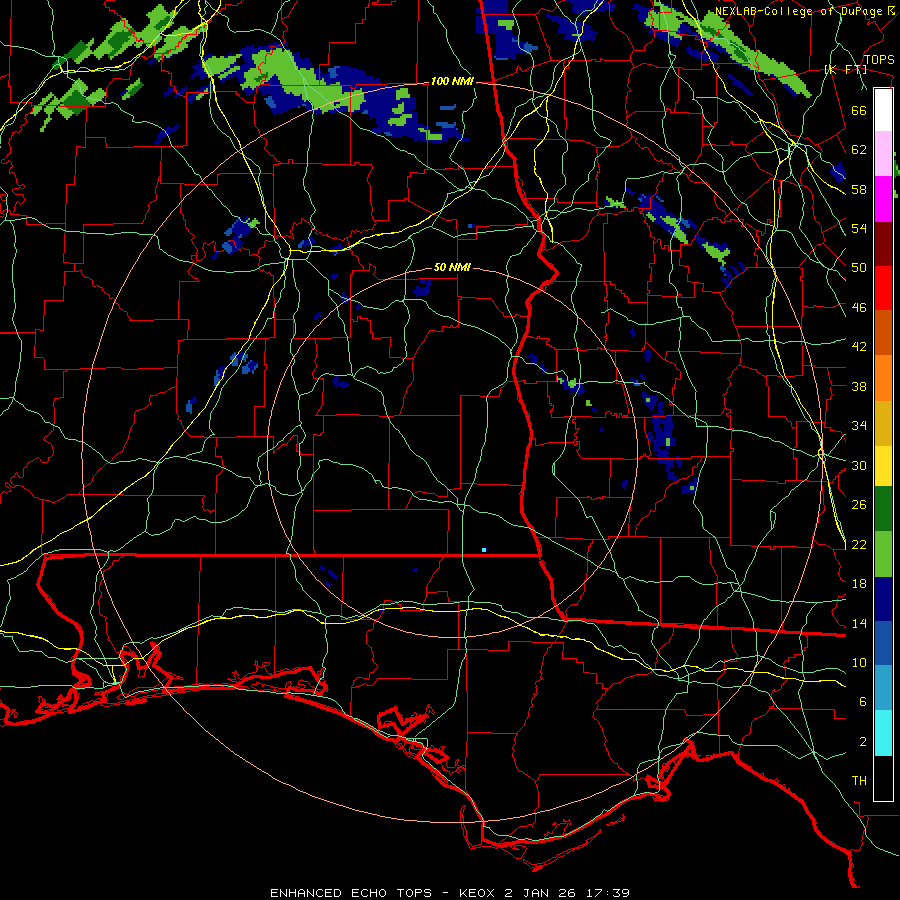This screenshot has height=900, width=900.
Task: Pick the magenta legend swatch
Action: 883,199
